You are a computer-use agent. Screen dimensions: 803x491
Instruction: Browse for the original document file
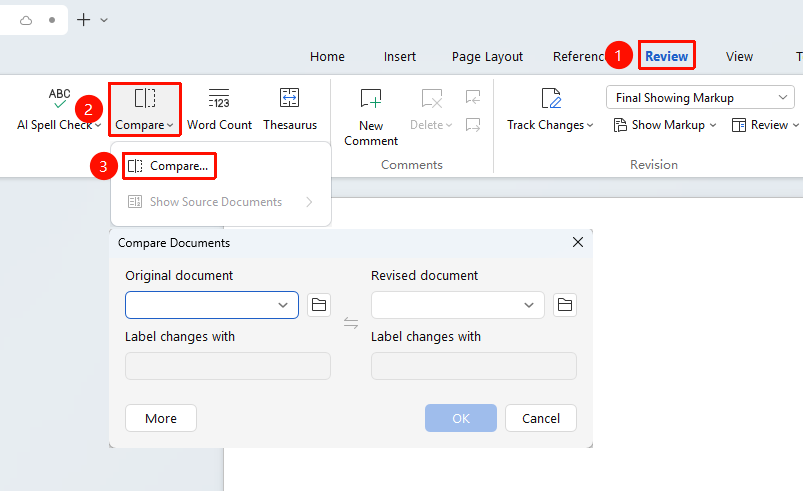click(x=319, y=305)
